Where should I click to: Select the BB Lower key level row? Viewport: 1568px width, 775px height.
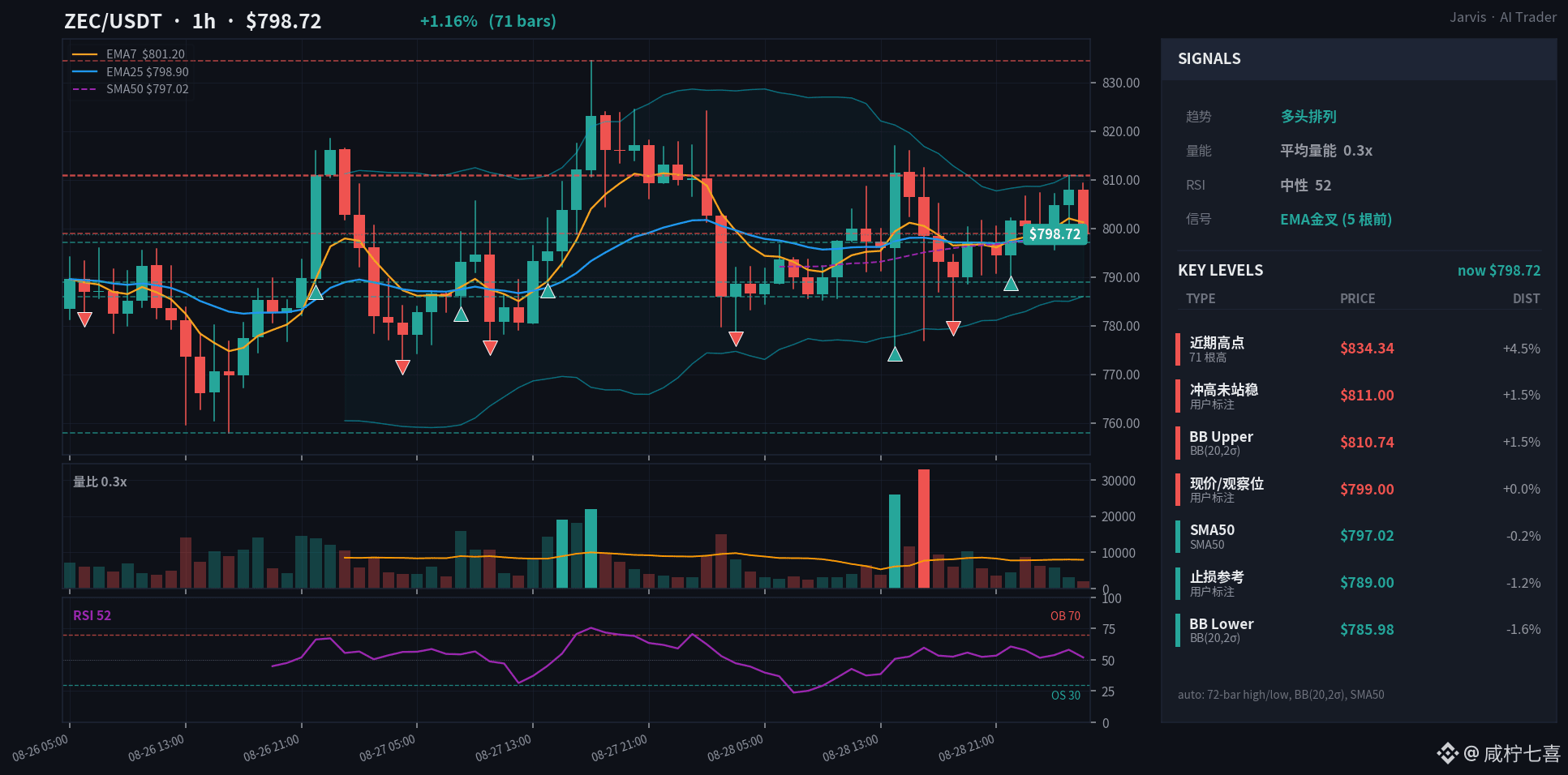[1359, 630]
